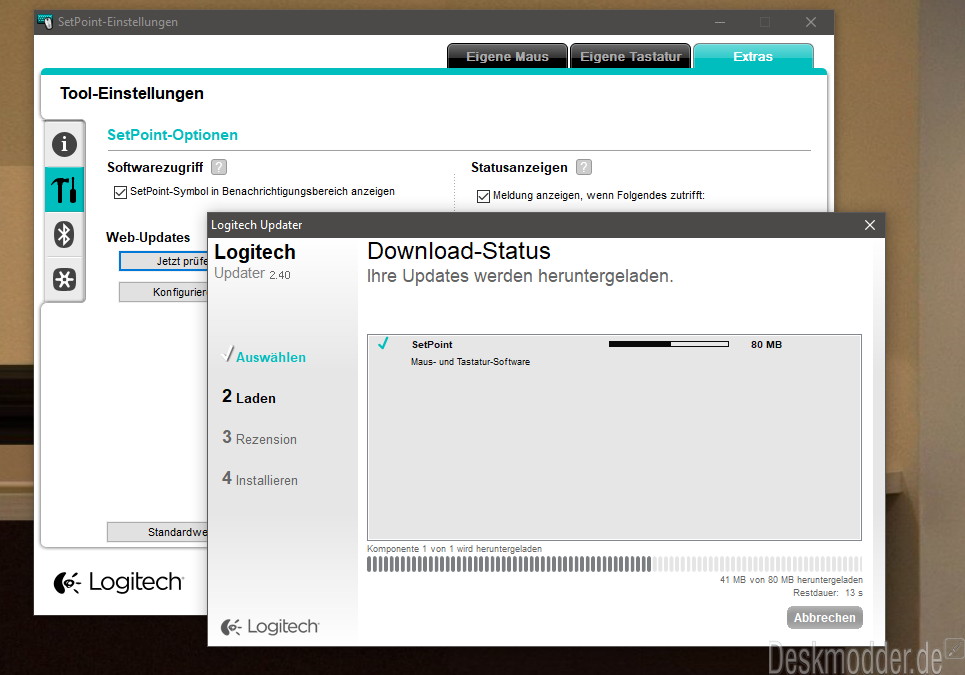Click the Ihre Updates werden heruntergeladen text
Screen dimensions: 965x675
(520, 276)
